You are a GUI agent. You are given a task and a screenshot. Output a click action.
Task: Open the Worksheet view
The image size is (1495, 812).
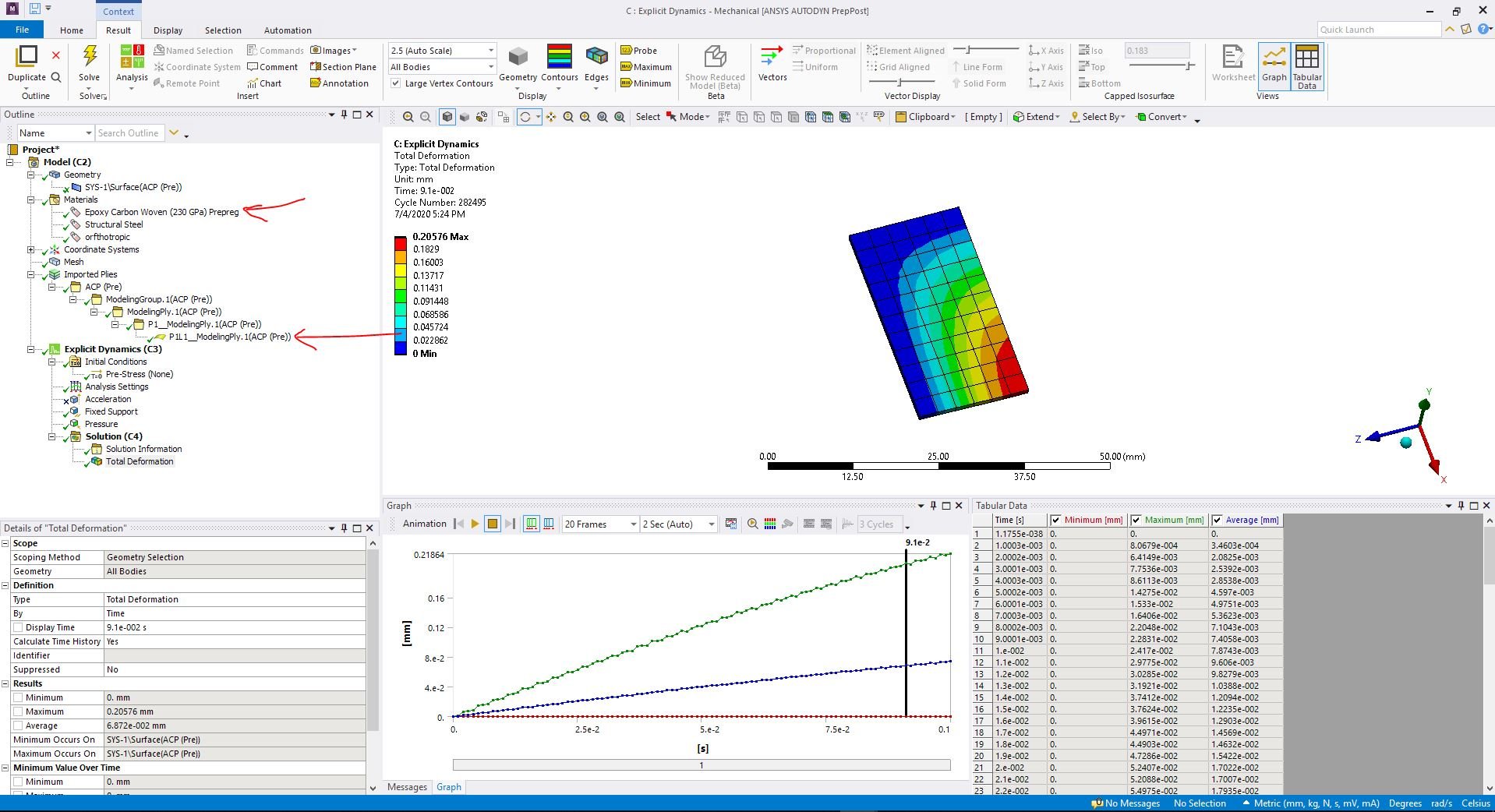(x=1233, y=62)
